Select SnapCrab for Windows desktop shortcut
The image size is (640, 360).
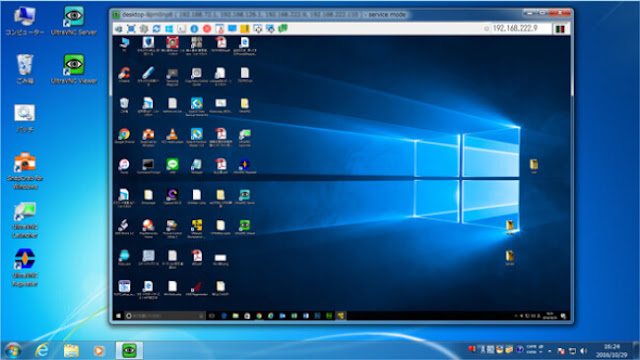(x=25, y=171)
